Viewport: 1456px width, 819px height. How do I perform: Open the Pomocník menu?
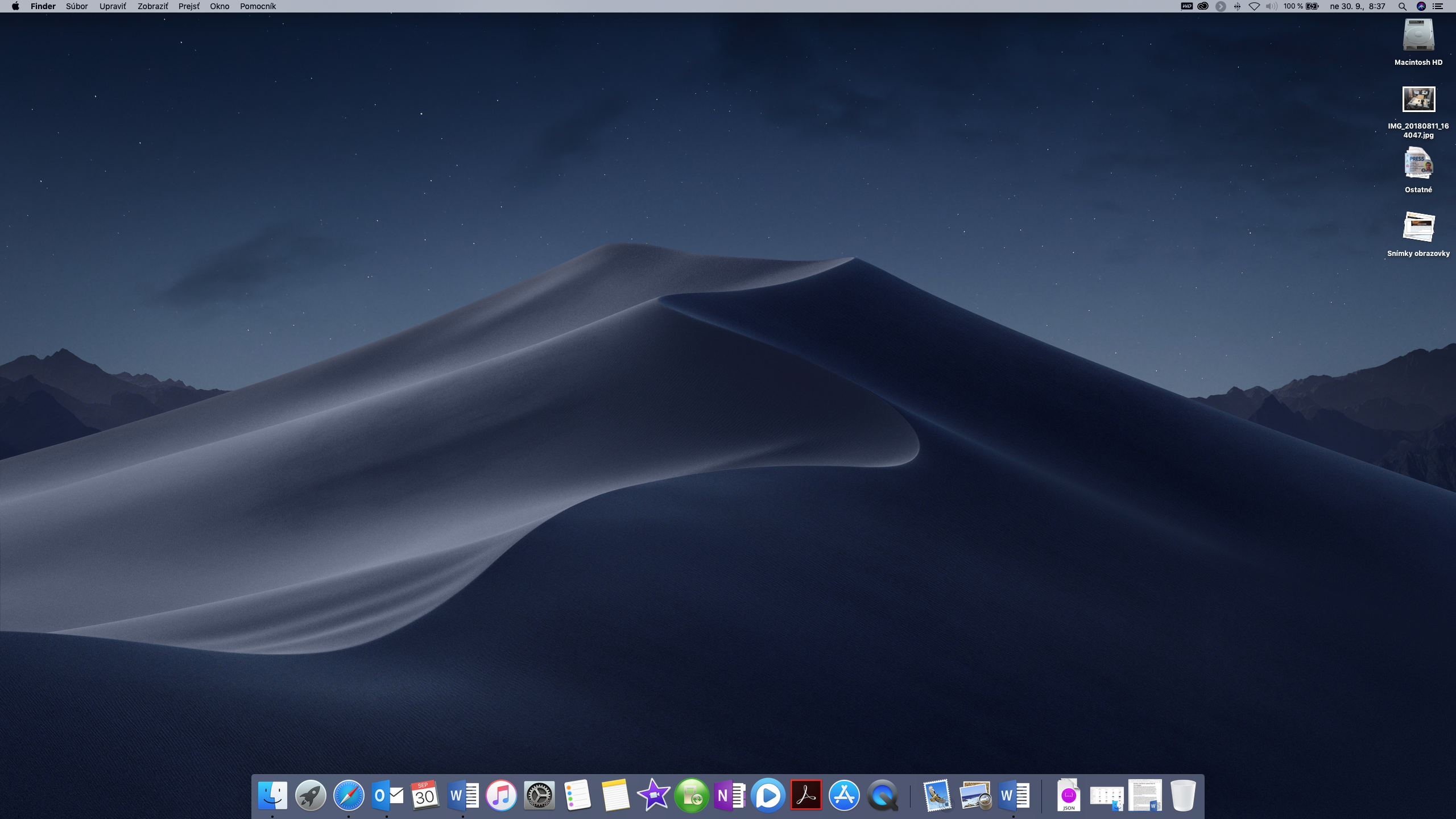[258, 6]
